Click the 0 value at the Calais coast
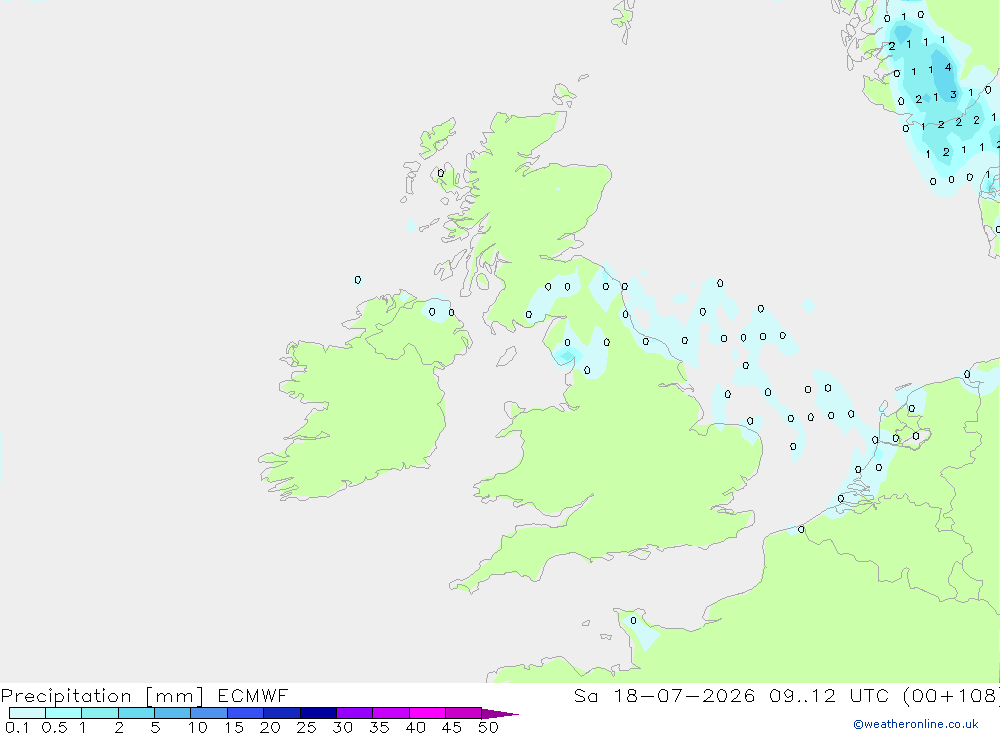The image size is (1000, 733). pyautogui.click(x=801, y=529)
